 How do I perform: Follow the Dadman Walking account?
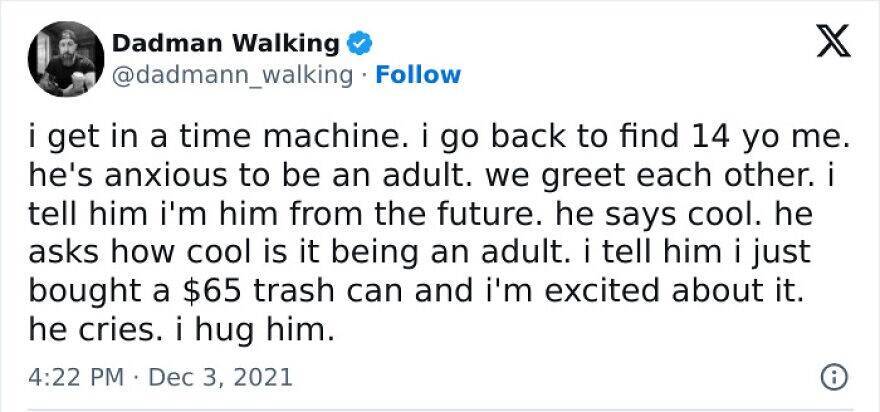pyautogui.click(x=418, y=75)
